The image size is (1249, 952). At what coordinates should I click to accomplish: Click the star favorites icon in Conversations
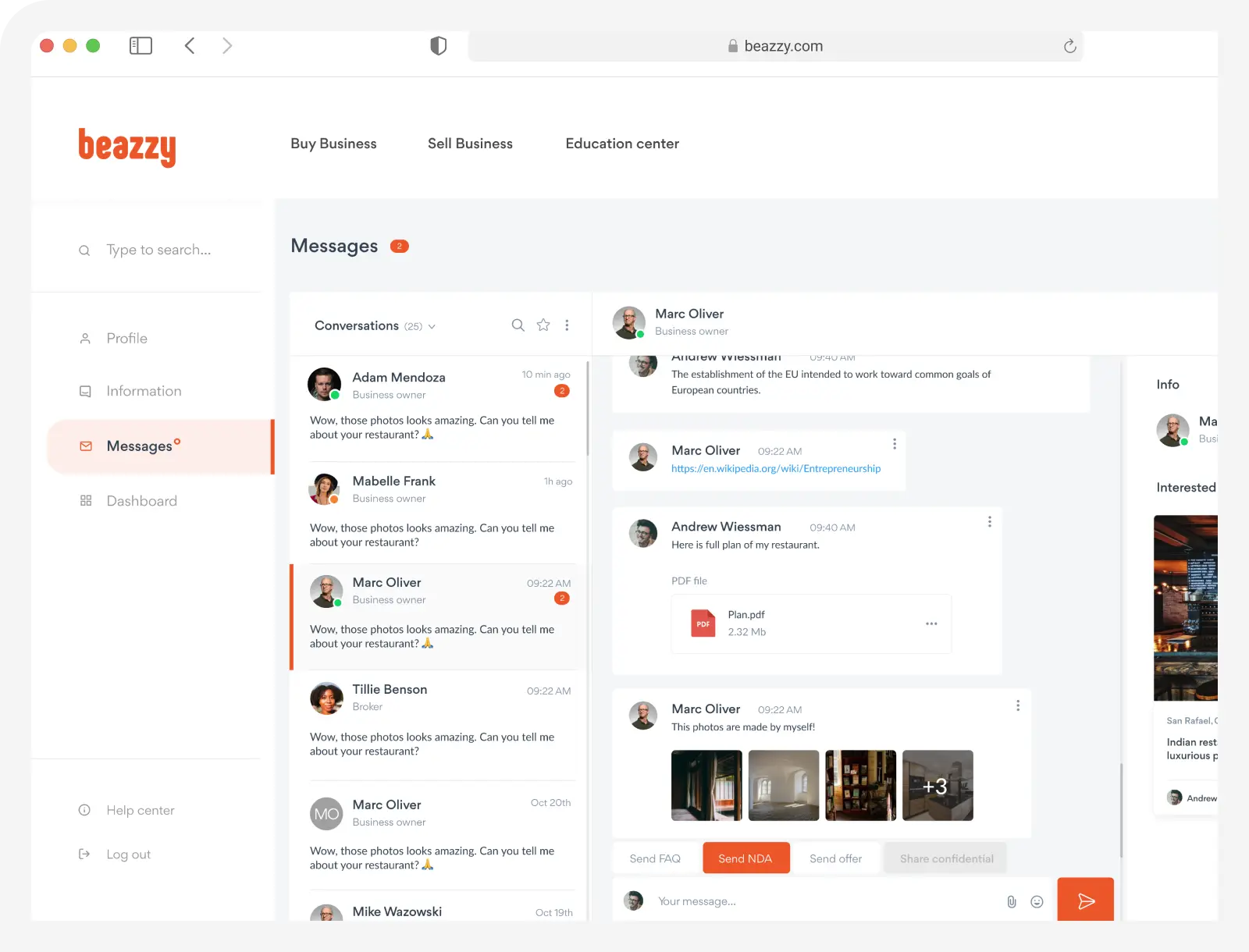[x=543, y=325]
